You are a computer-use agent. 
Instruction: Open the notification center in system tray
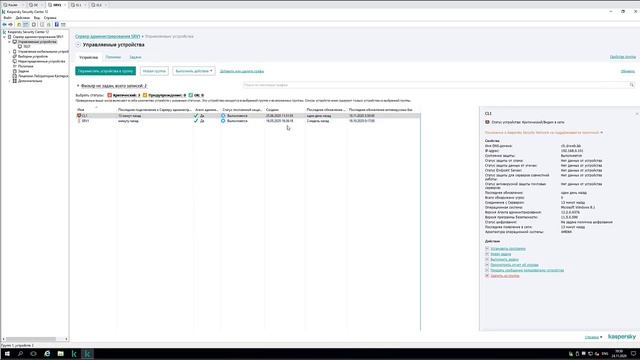(633, 353)
